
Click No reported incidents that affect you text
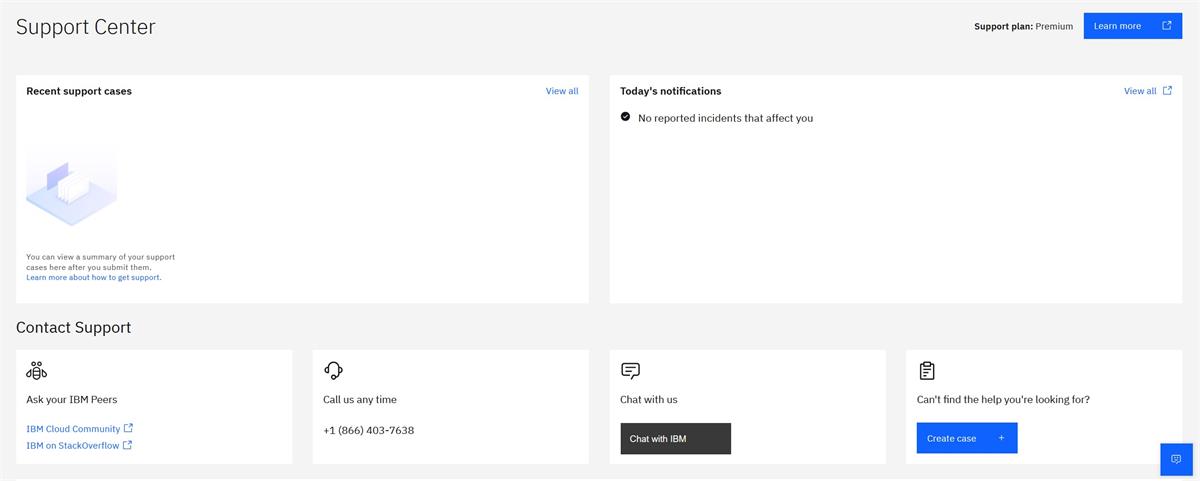pos(725,118)
